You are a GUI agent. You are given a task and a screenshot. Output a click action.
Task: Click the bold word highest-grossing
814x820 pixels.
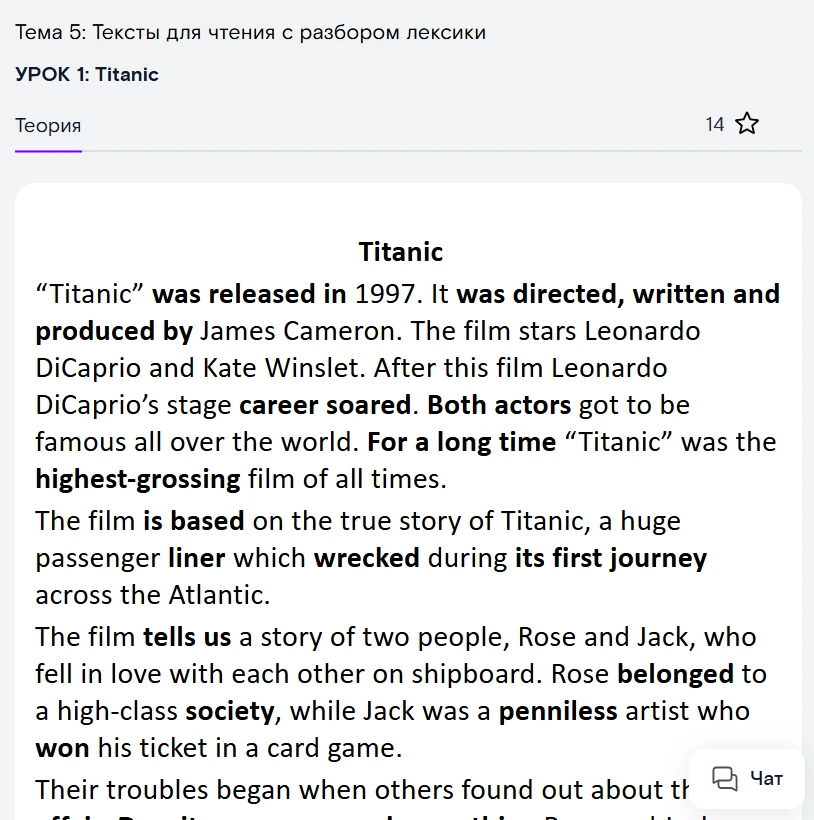pos(138,479)
